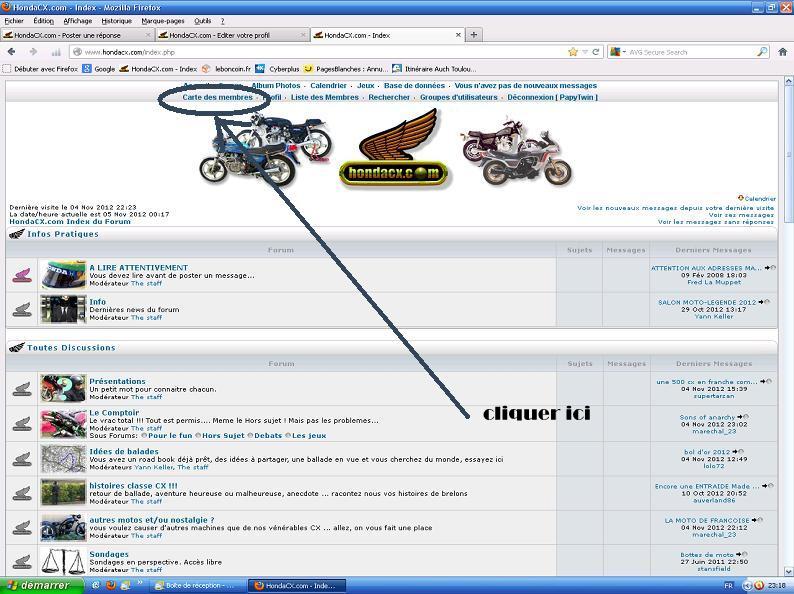Image resolution: width=794 pixels, height=594 pixels.
Task: Open the PagesBlanches bookmark
Action: click(346, 69)
